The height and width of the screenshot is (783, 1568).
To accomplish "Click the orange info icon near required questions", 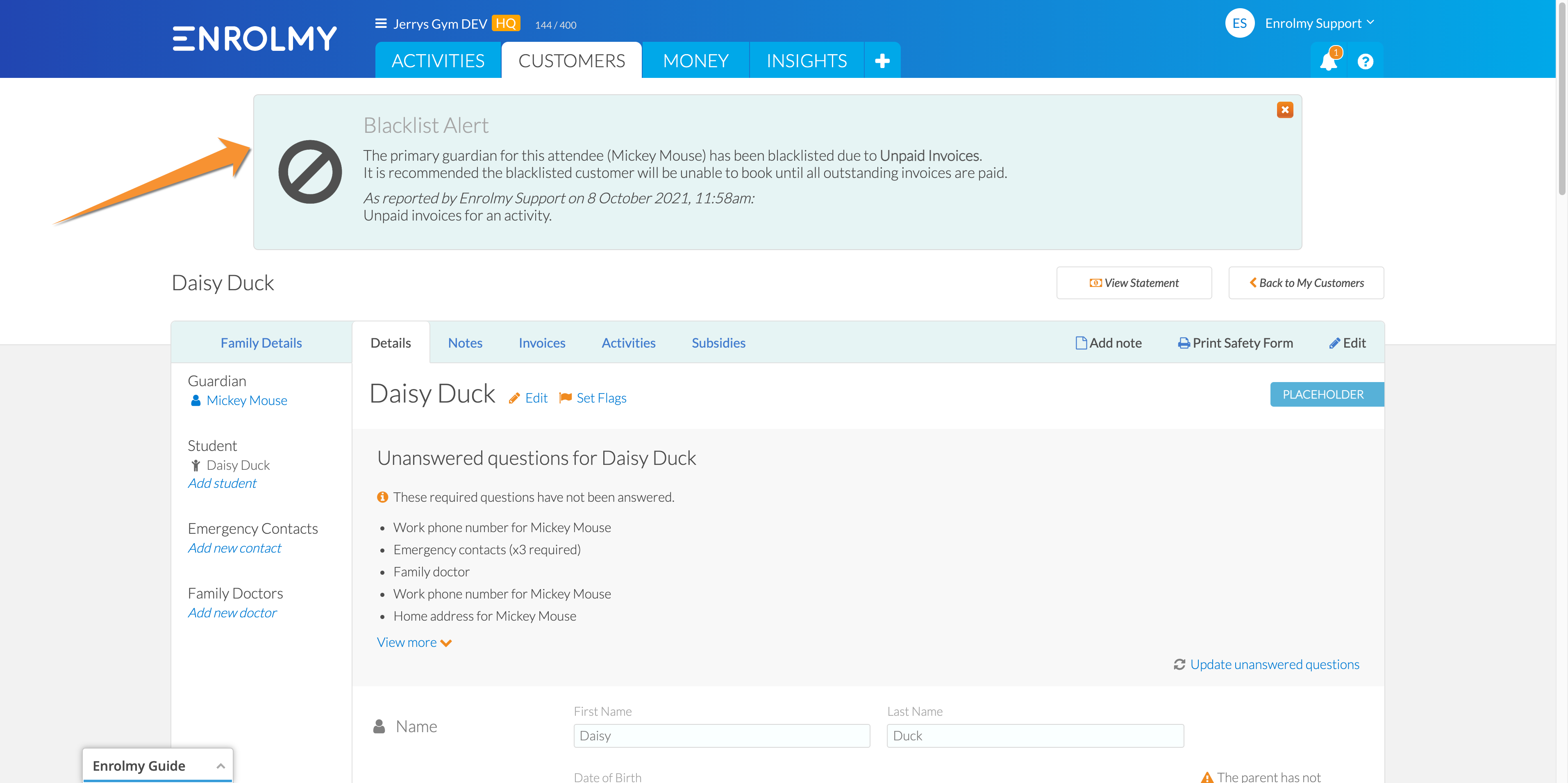I will click(382, 497).
